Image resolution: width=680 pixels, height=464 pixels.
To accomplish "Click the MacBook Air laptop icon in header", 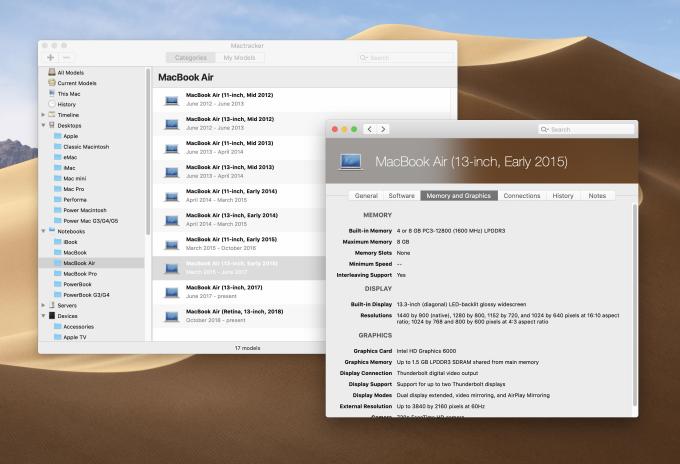I will [351, 162].
